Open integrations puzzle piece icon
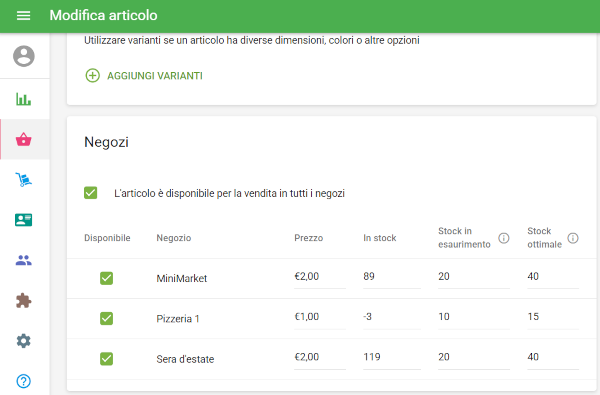 click(23, 300)
